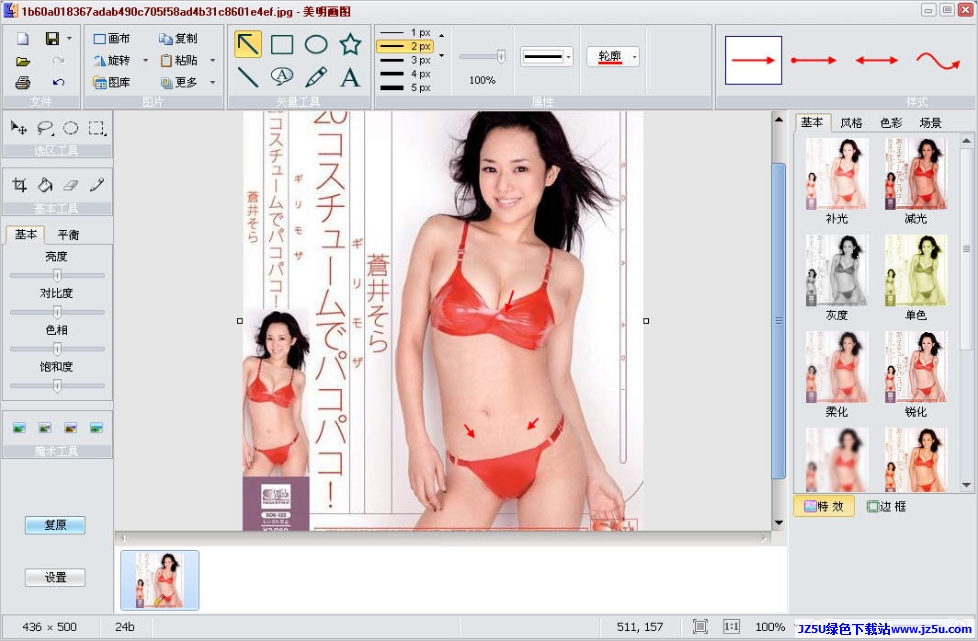Apply the 锐化 sharpen effect

click(916, 374)
